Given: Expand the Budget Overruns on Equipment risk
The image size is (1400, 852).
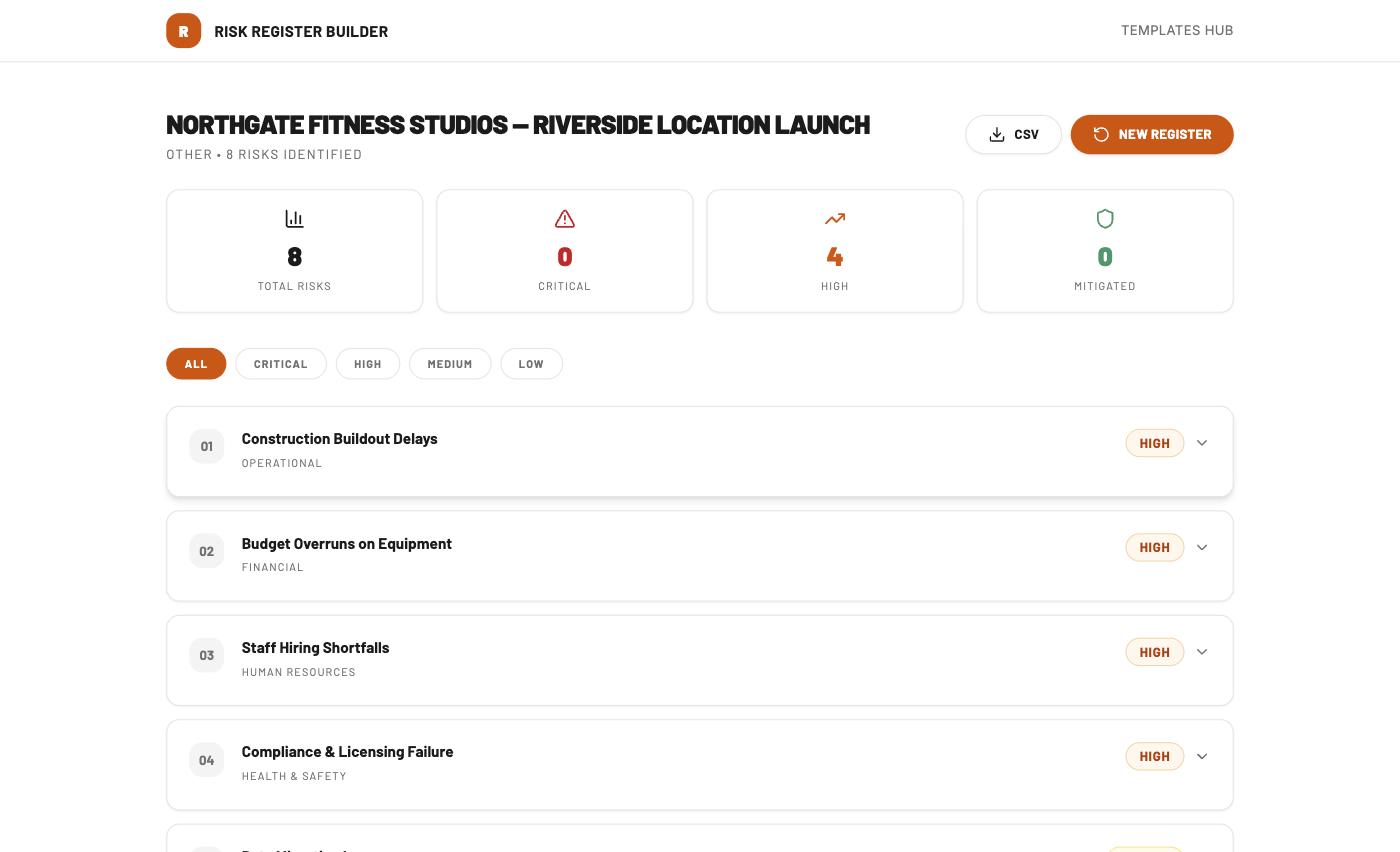Looking at the screenshot, I should [1202, 547].
